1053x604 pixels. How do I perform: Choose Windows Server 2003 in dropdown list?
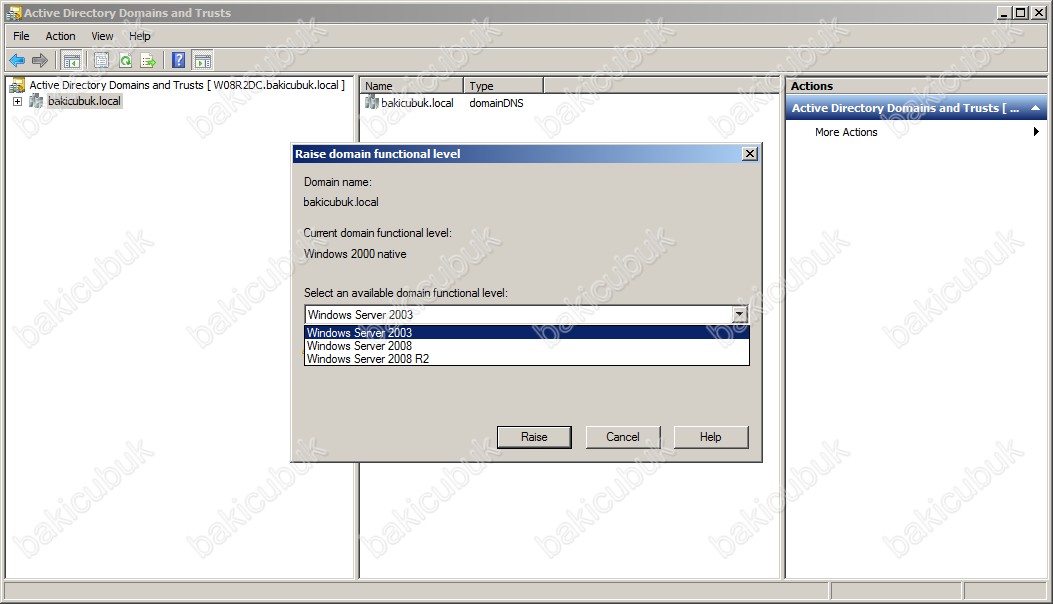[526, 333]
